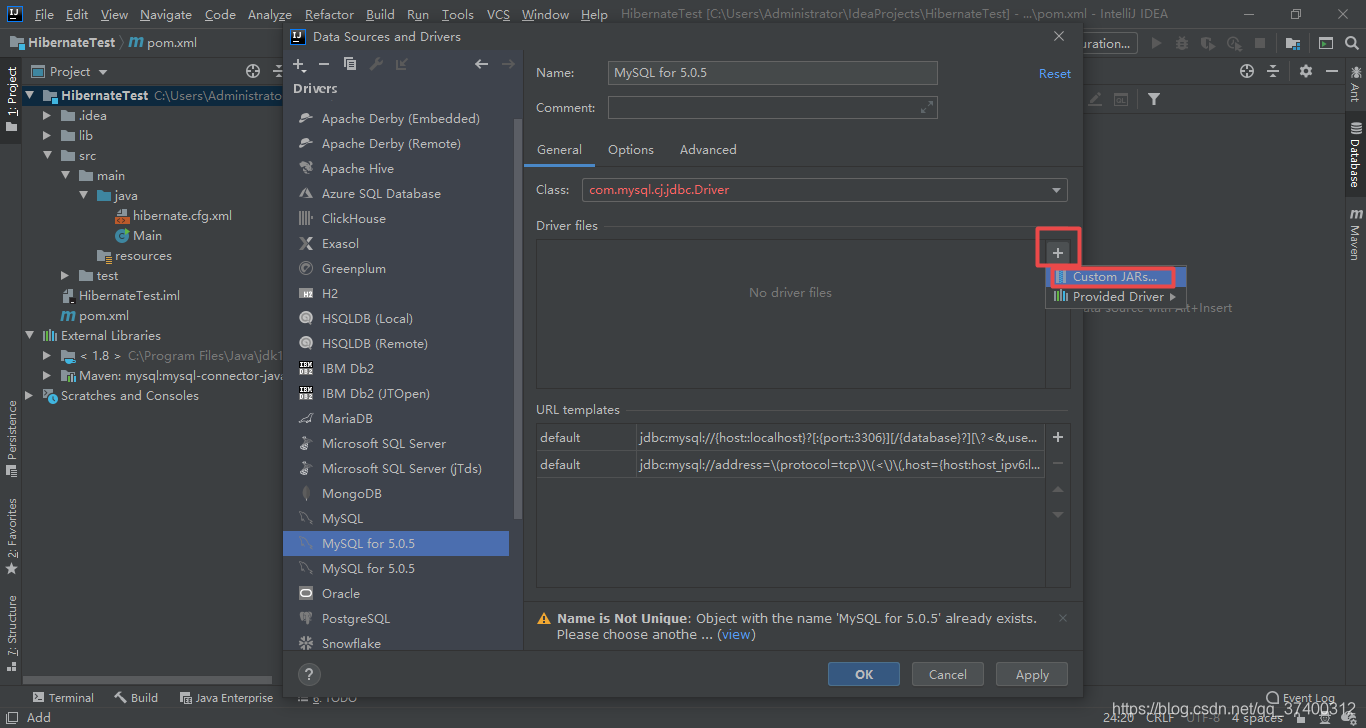
Task: Select hibernate.cfg.xml in project tree
Action: (182, 215)
